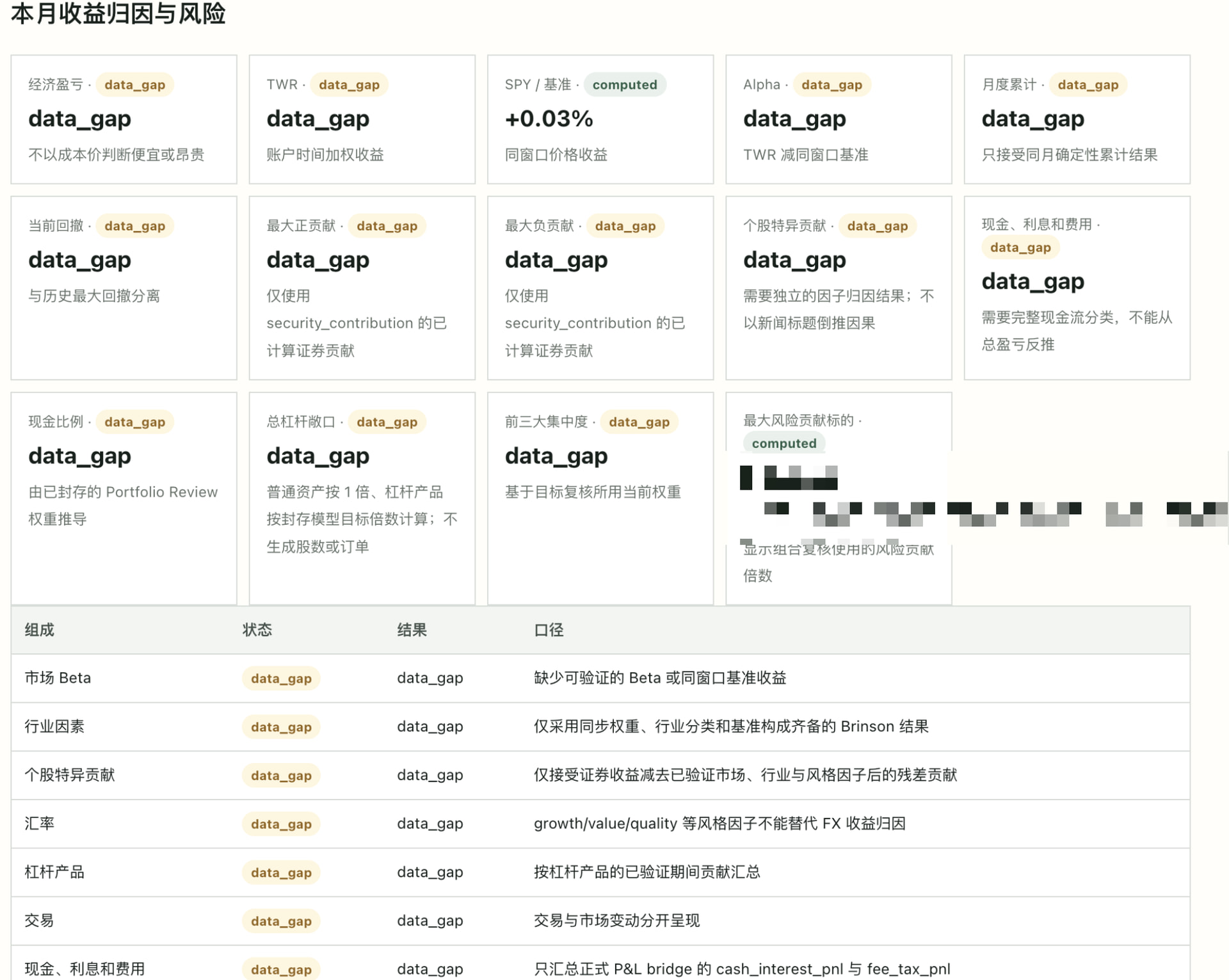The width and height of the screenshot is (1229, 980).
Task: Click the TWR card label
Action: 282,84
